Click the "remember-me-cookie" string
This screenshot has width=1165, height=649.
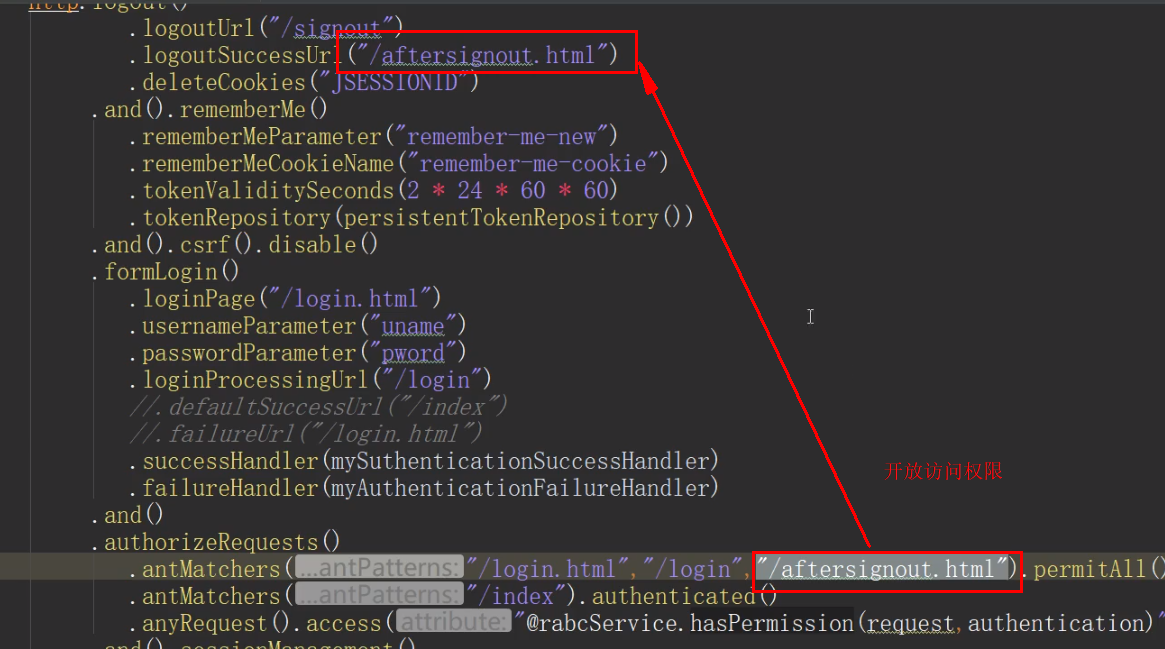[x=533, y=163]
